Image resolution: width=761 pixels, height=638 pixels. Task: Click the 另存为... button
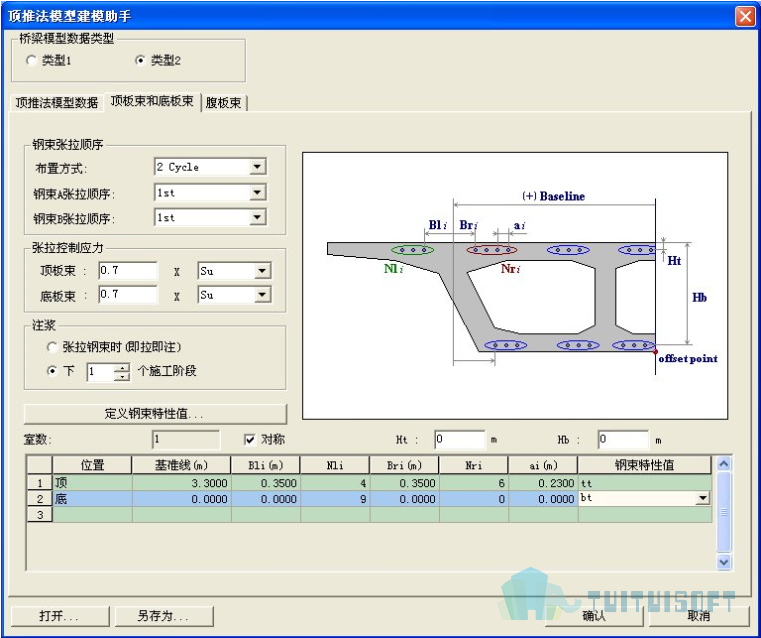(x=164, y=616)
